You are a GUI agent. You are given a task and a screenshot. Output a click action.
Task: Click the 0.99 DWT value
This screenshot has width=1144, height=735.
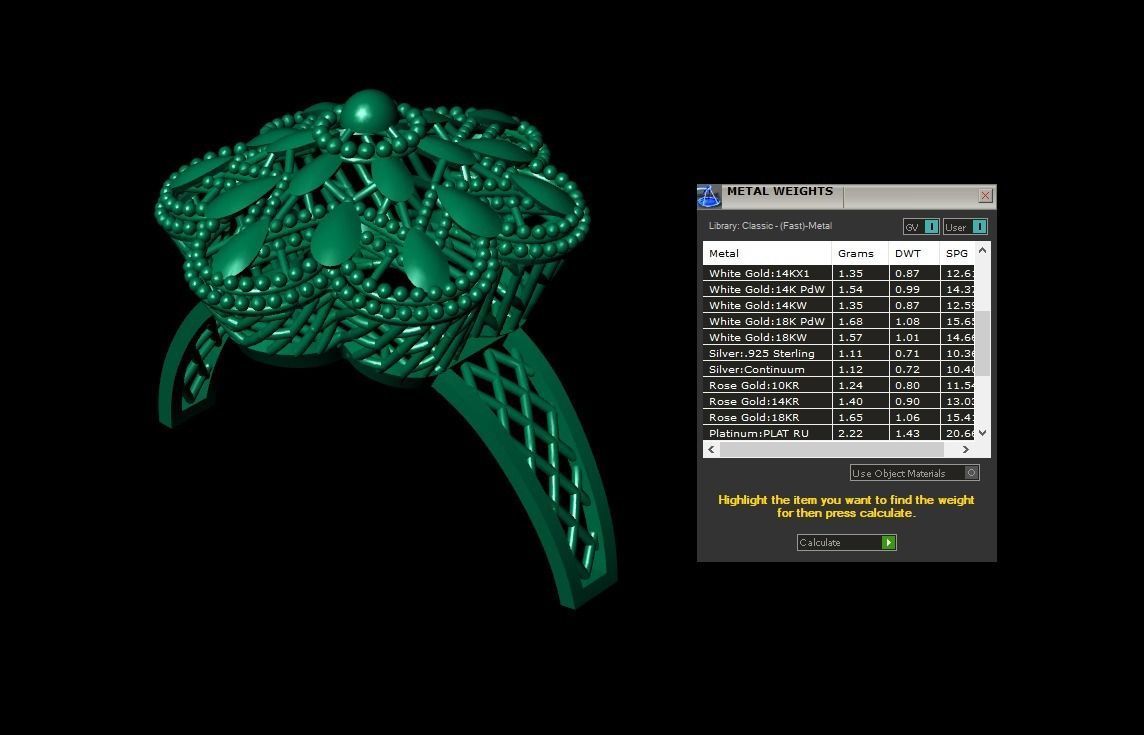point(908,289)
